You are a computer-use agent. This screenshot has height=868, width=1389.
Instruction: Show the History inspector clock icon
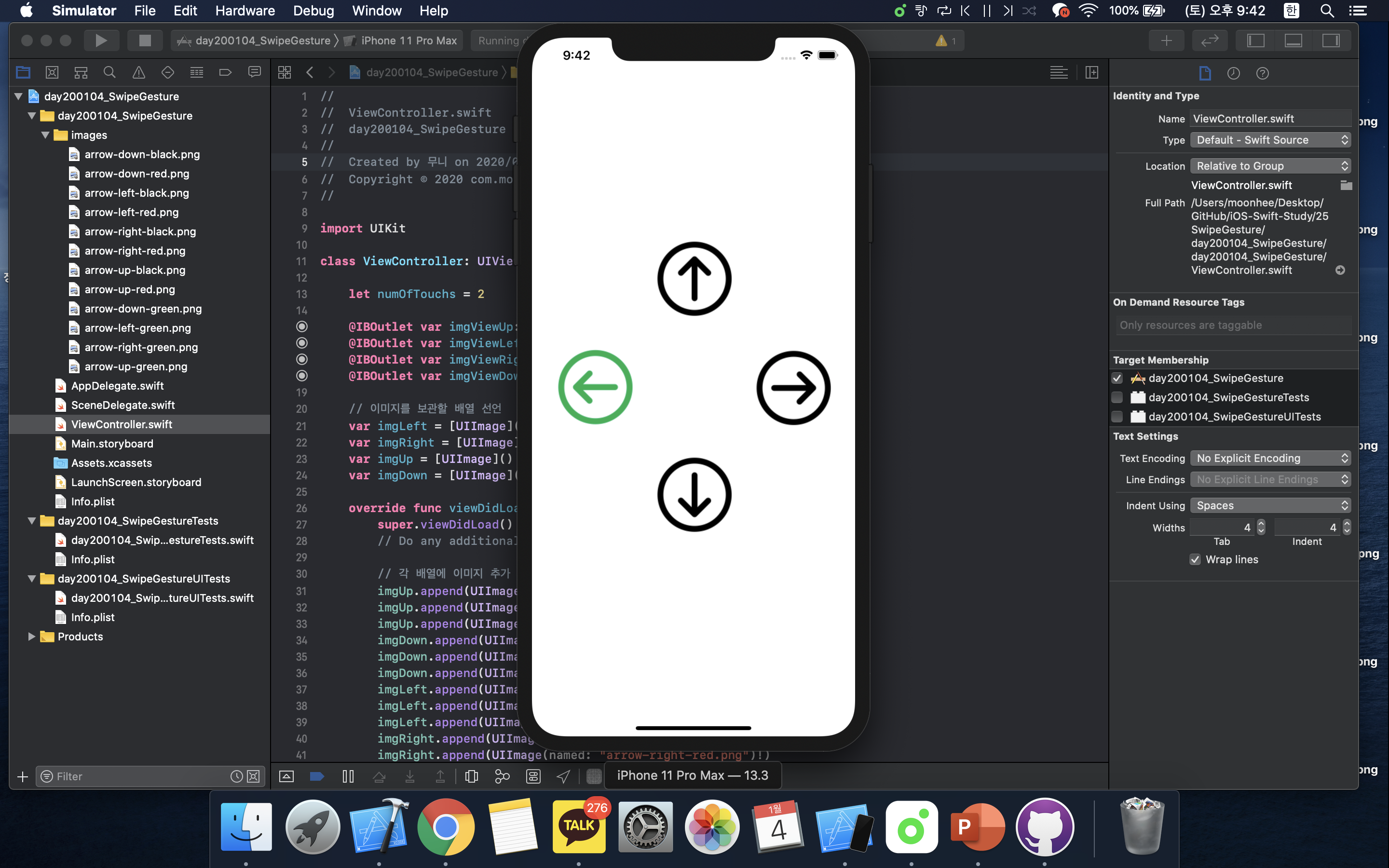pos(1233,73)
